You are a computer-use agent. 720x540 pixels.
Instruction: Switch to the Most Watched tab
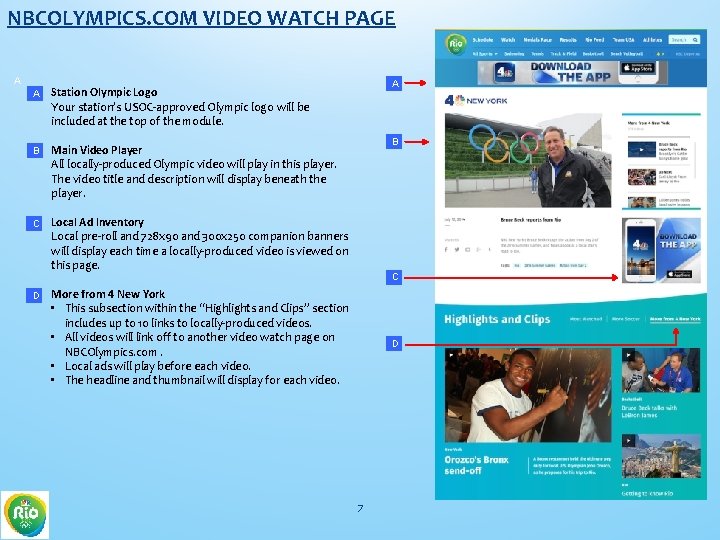585,319
